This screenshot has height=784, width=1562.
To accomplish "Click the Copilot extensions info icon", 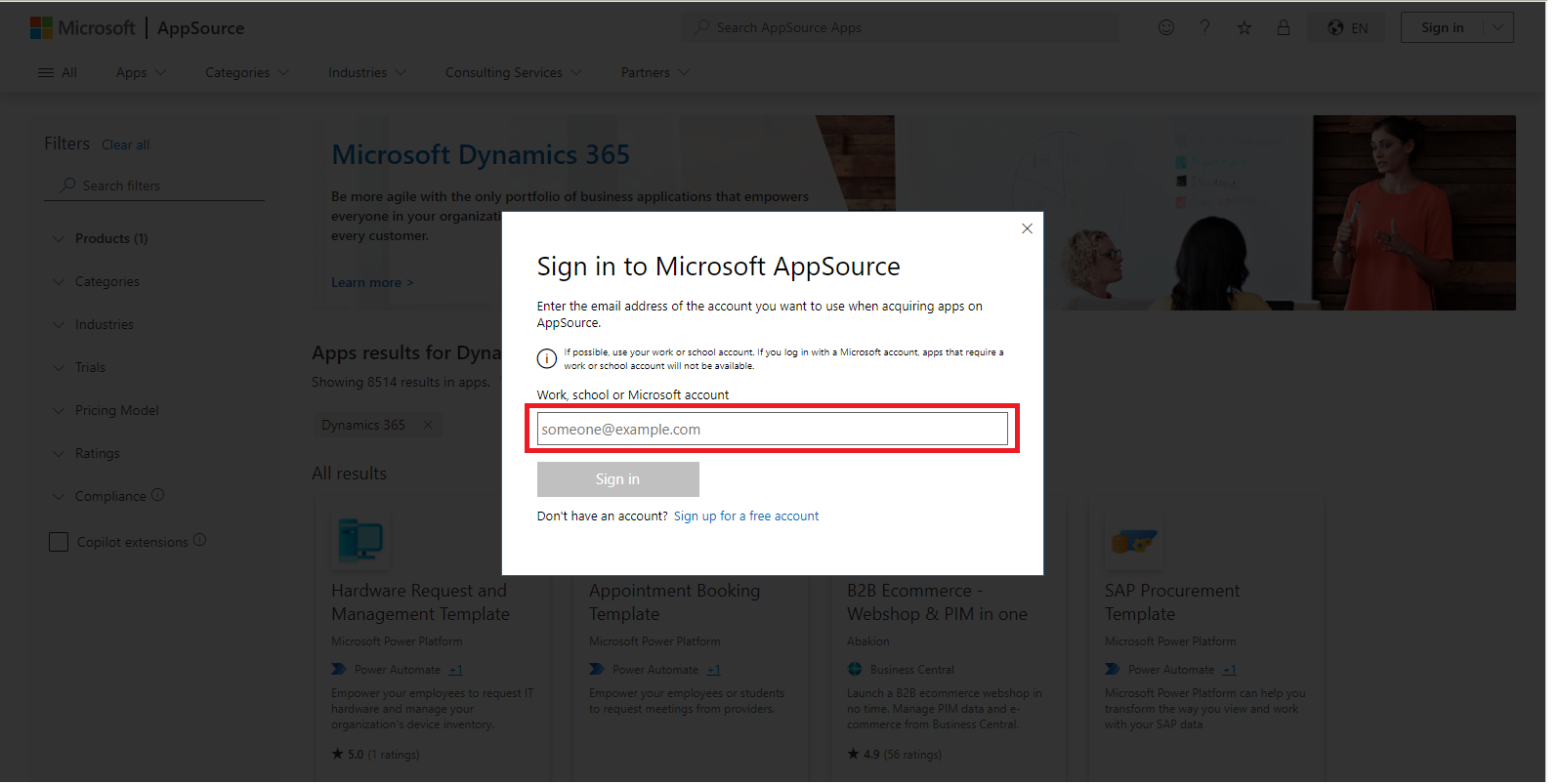I will click(x=199, y=540).
